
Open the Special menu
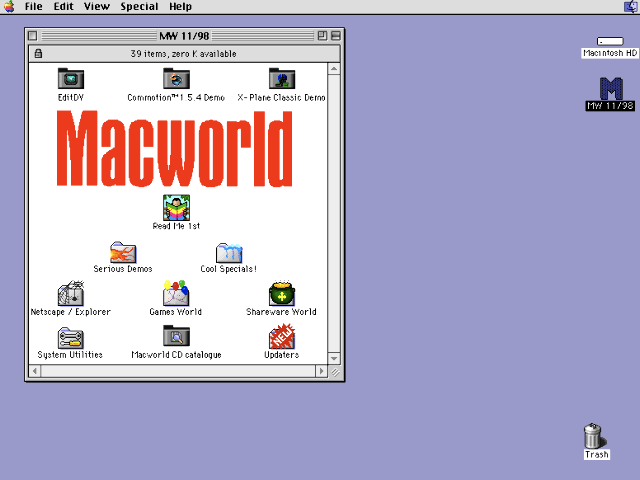coord(139,7)
